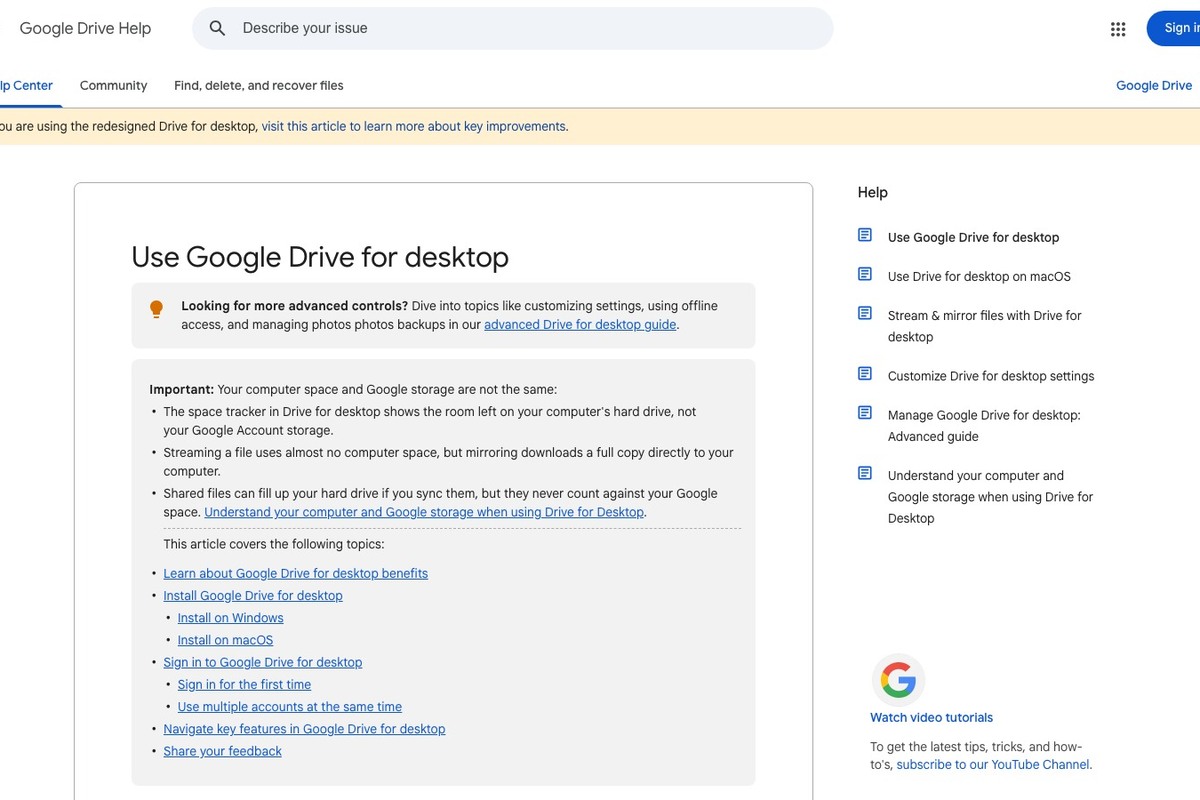Click the lightbulb tip icon
This screenshot has height=800, width=1200.
pyautogui.click(x=156, y=309)
